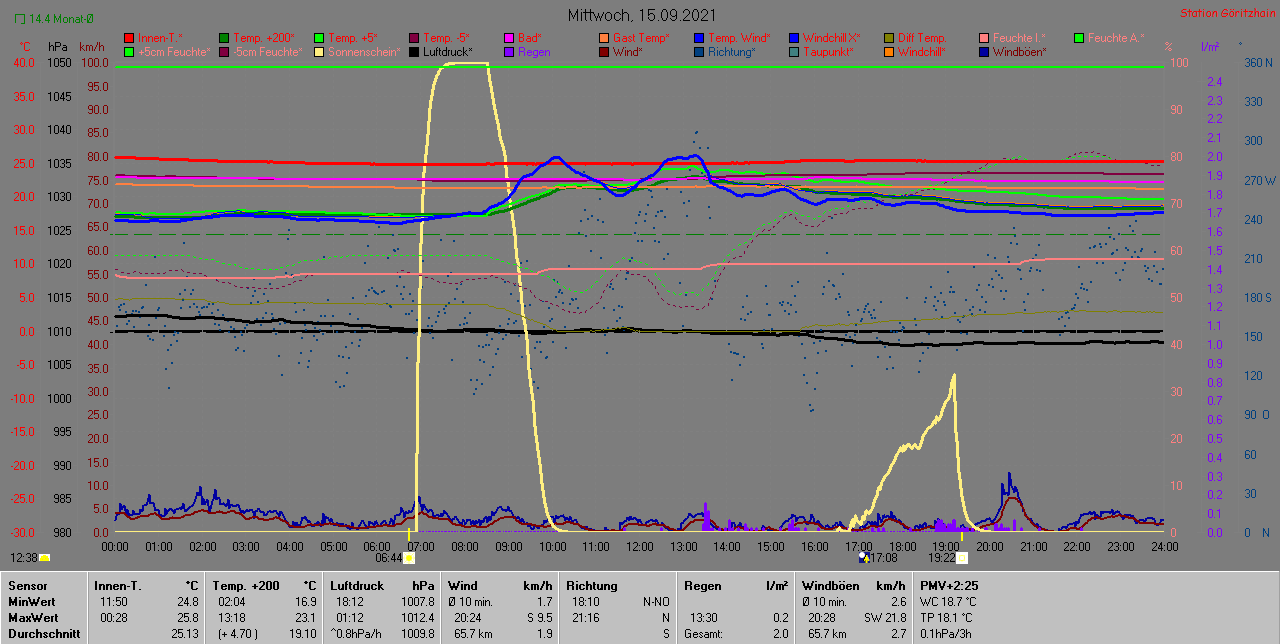Click the purple Regen swatch
This screenshot has width=1280, height=644.
[509, 51]
